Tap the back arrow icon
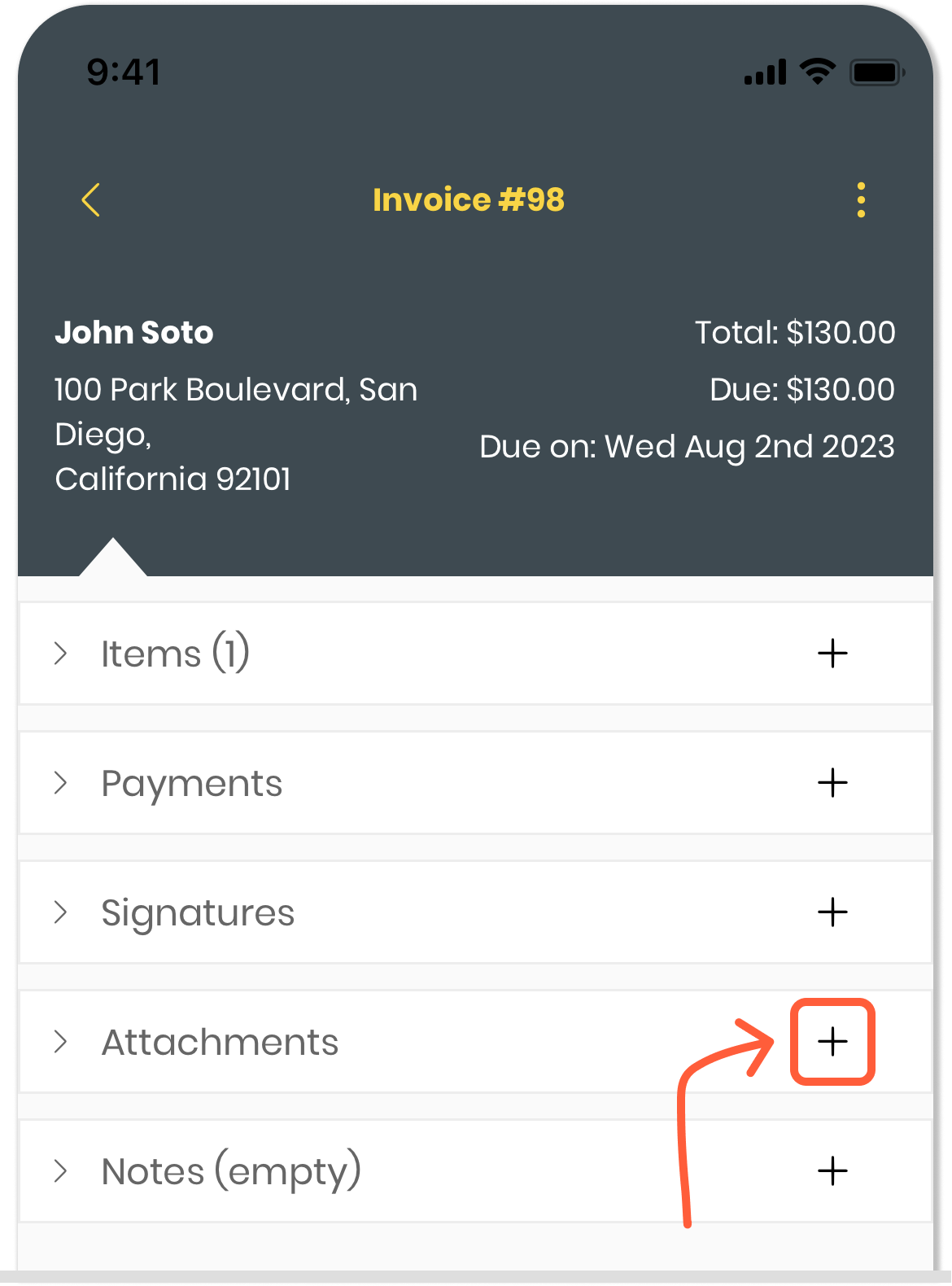952x1286 pixels. coord(91,200)
